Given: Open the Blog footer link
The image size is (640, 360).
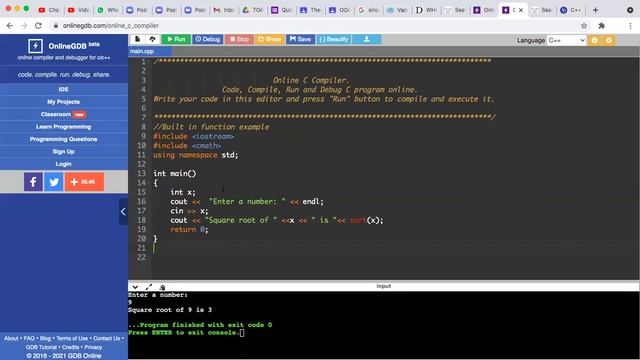Looking at the screenshot, I should tap(45, 338).
